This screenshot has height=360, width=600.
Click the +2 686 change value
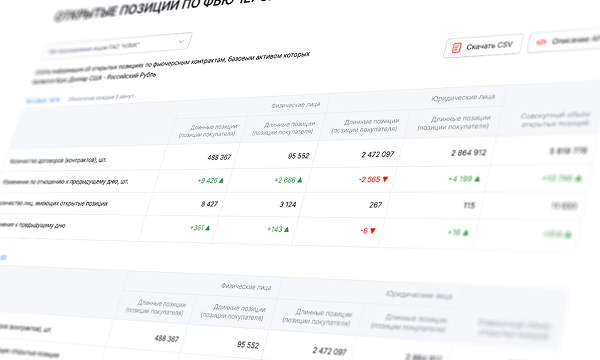pos(288,180)
